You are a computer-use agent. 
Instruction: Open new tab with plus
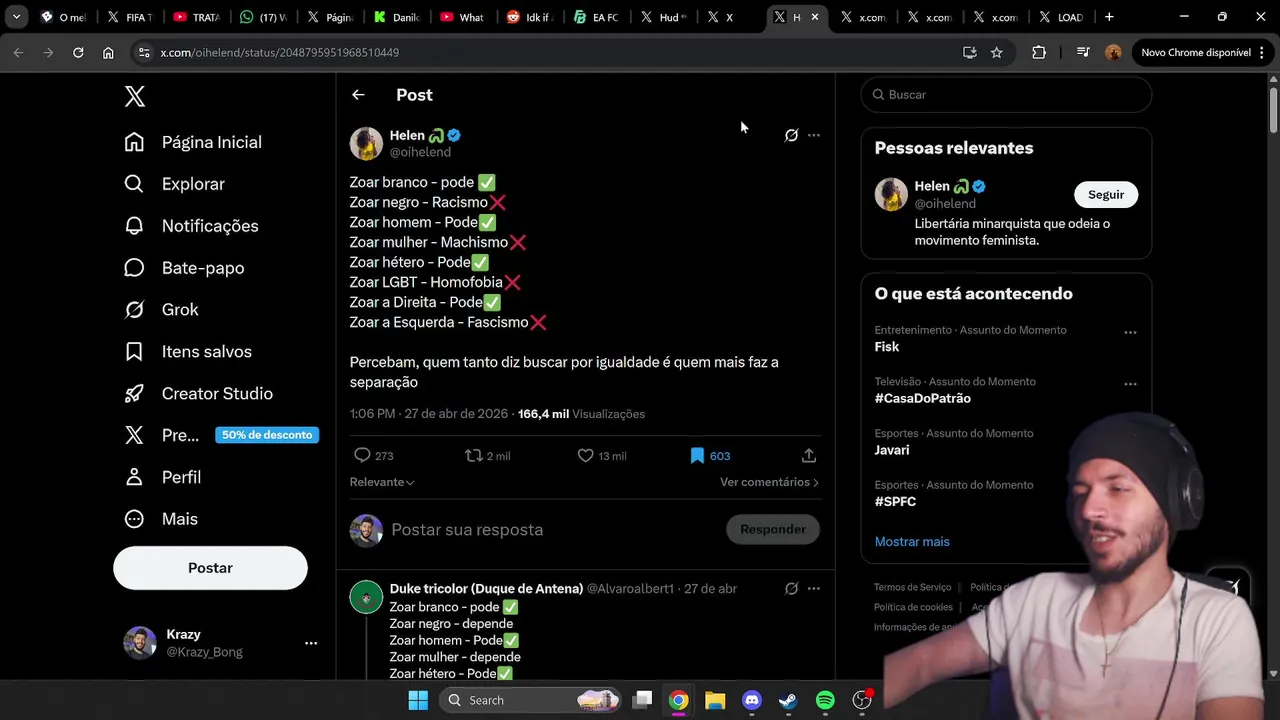pyautogui.click(x=1109, y=17)
